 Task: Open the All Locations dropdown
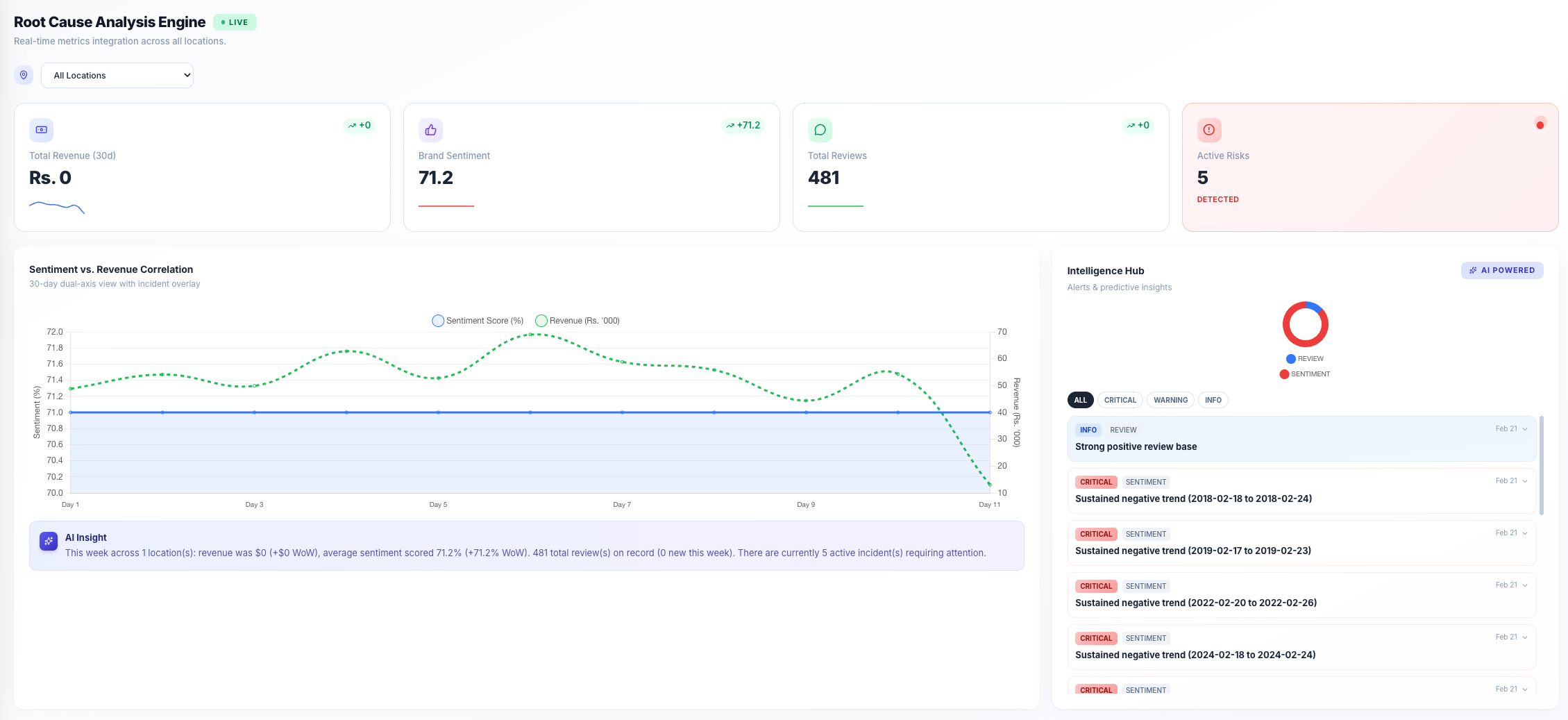[117, 75]
